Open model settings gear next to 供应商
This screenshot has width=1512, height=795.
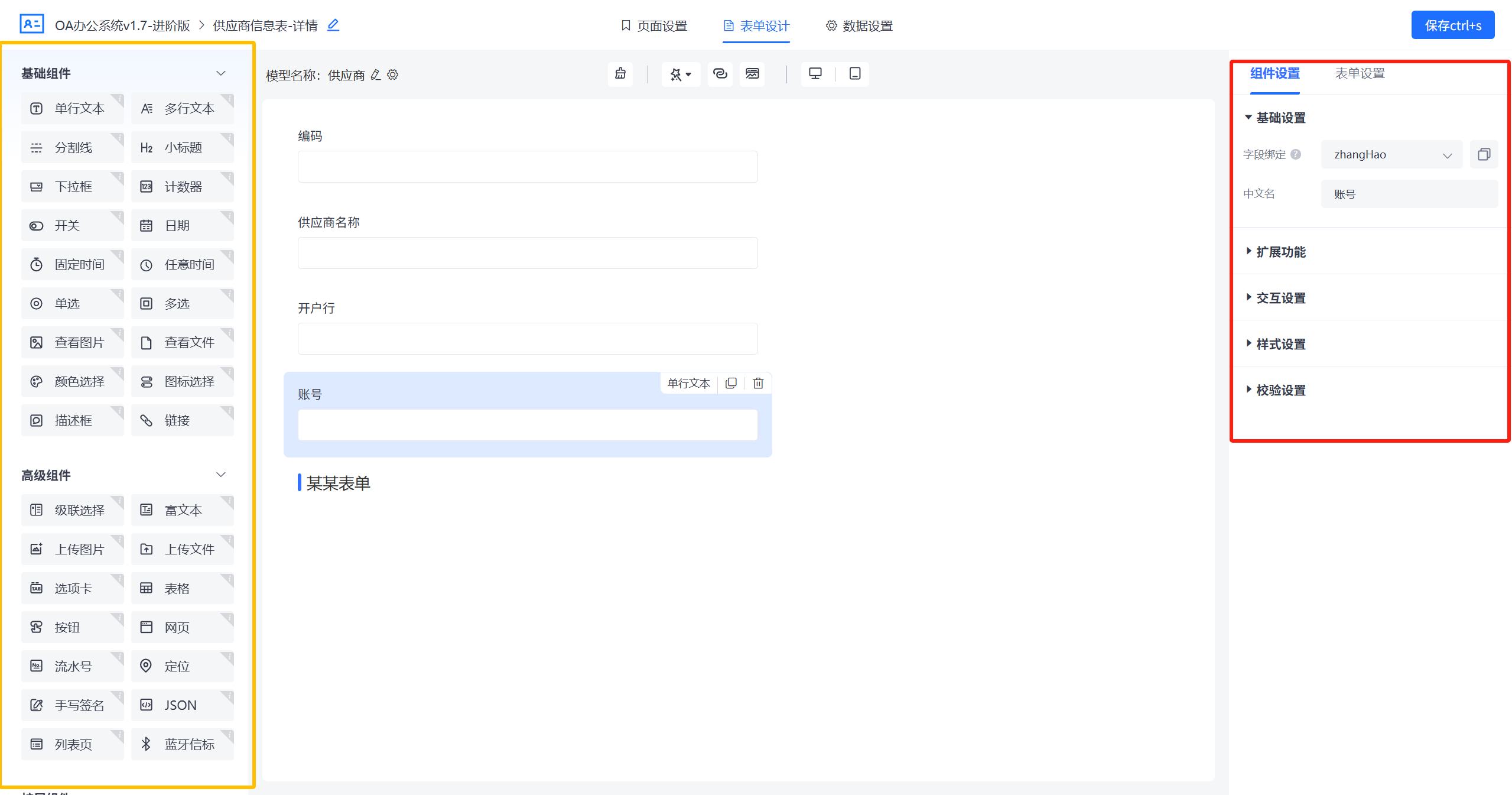tap(393, 75)
